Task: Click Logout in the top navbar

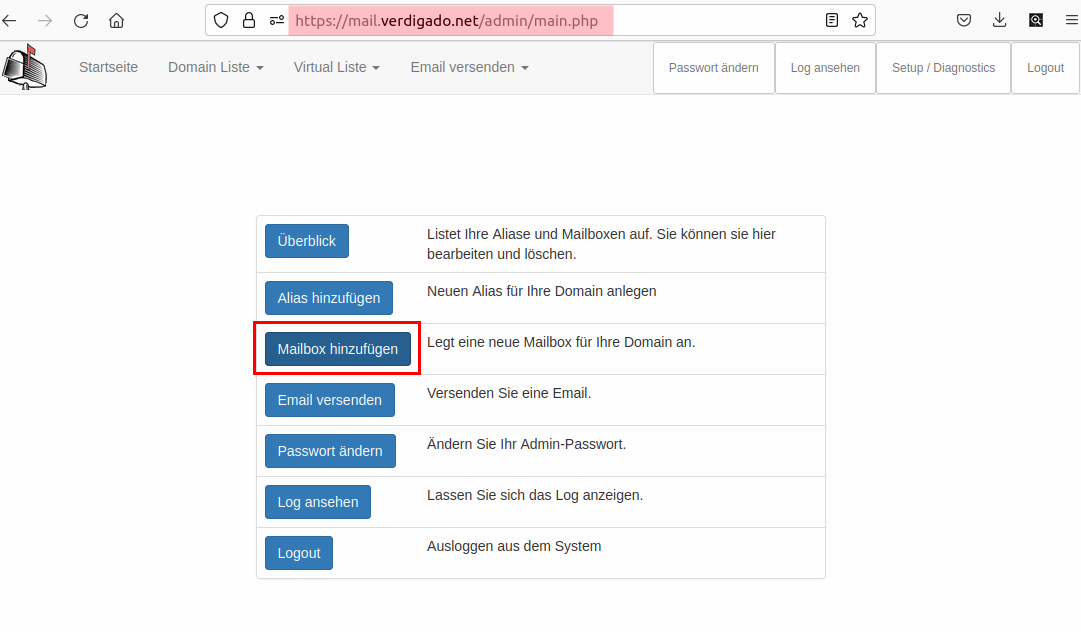Action: coord(1045,68)
